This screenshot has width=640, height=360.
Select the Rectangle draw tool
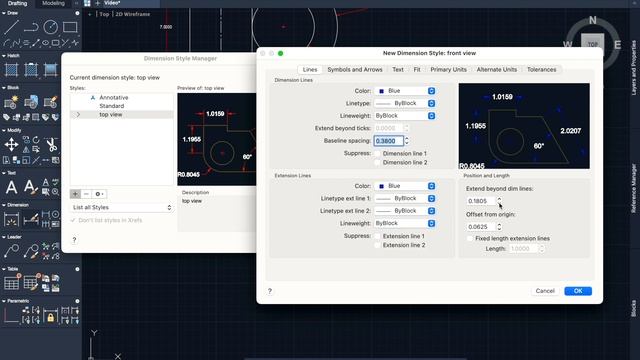point(70,27)
